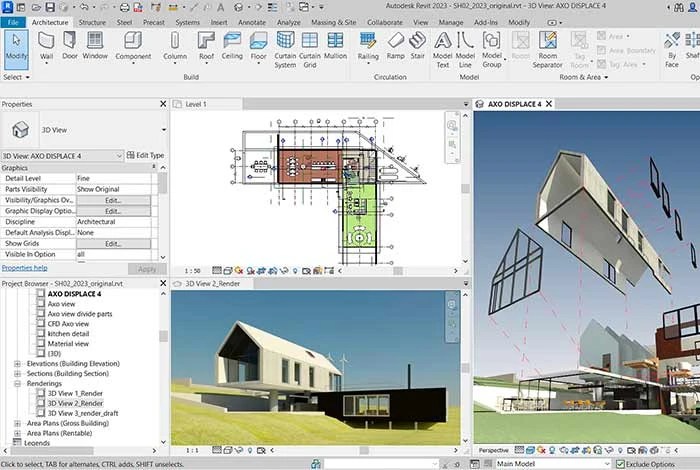Open 3D View 1_Render in Project Browser
Viewport: 700px width, 470px height.
click(x=75, y=393)
